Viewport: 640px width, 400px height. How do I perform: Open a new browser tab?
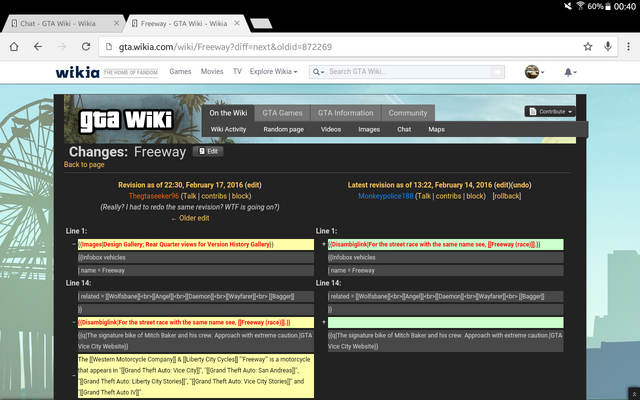pos(261,23)
